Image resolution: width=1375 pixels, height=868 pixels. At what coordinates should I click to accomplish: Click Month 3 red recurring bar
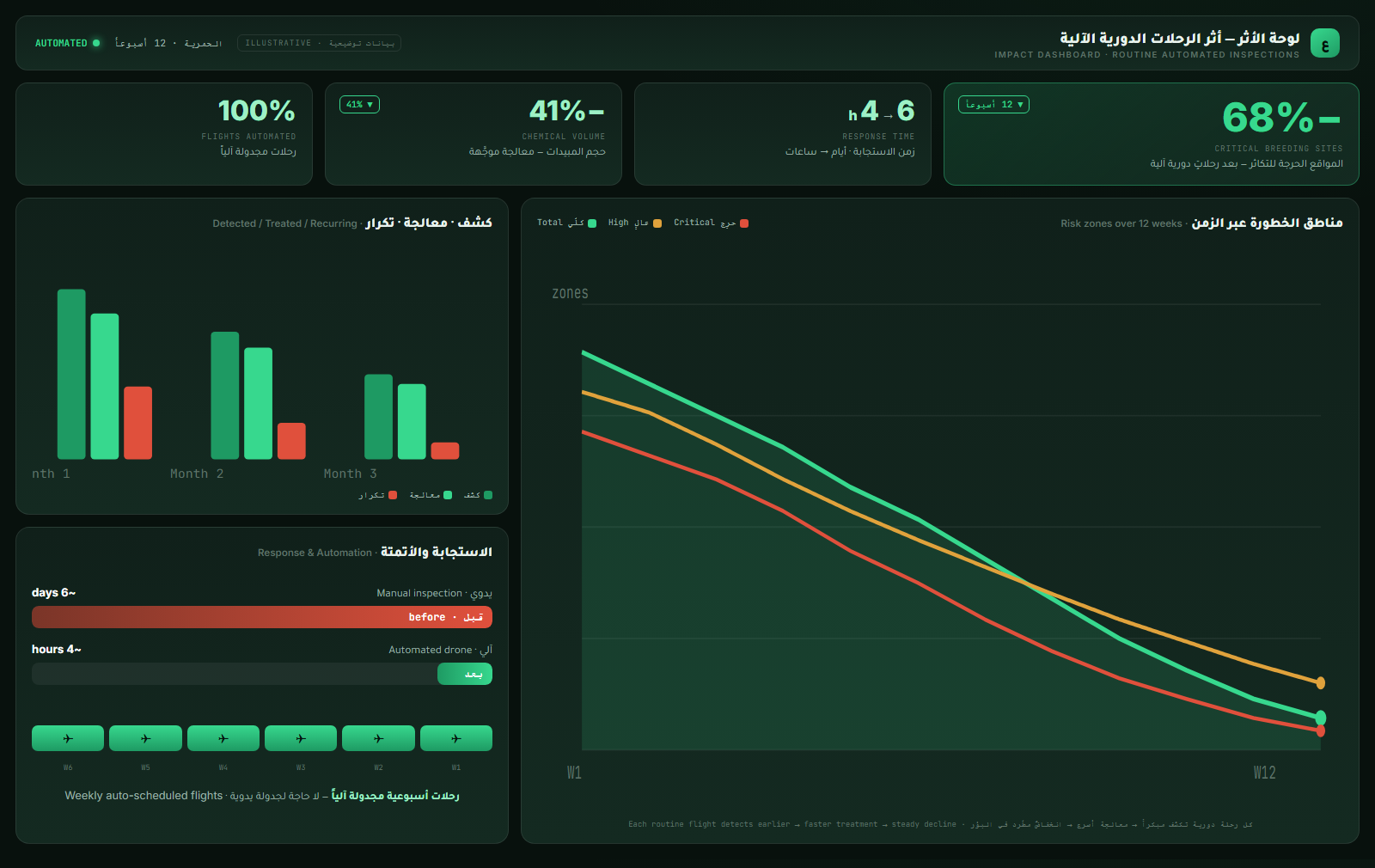point(445,450)
